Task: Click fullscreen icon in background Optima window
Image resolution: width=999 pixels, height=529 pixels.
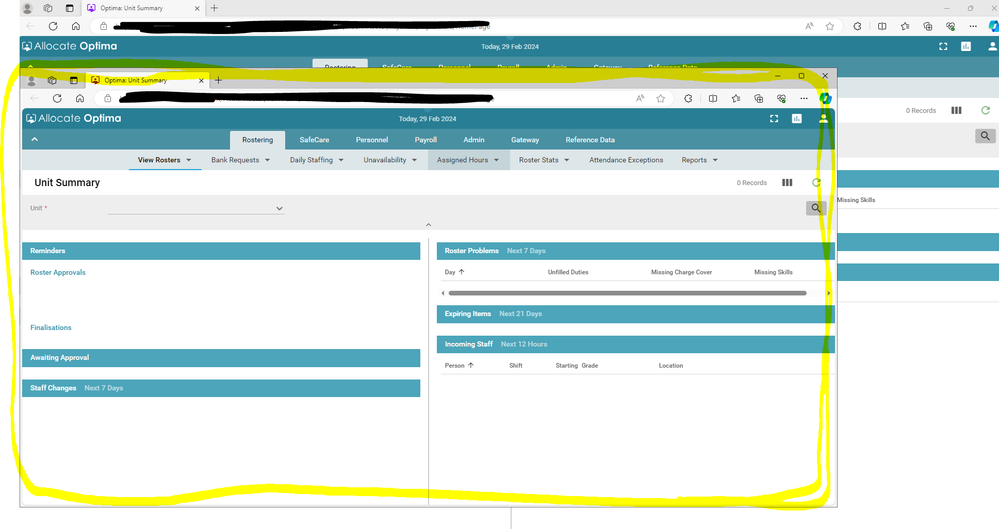Action: pos(943,47)
